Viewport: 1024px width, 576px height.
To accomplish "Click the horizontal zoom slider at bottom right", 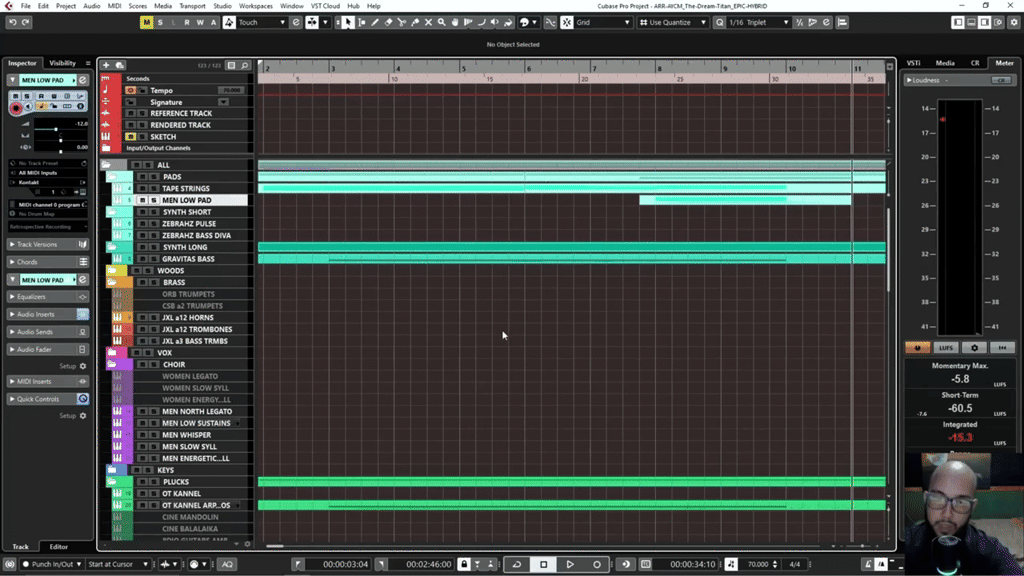I will point(862,546).
